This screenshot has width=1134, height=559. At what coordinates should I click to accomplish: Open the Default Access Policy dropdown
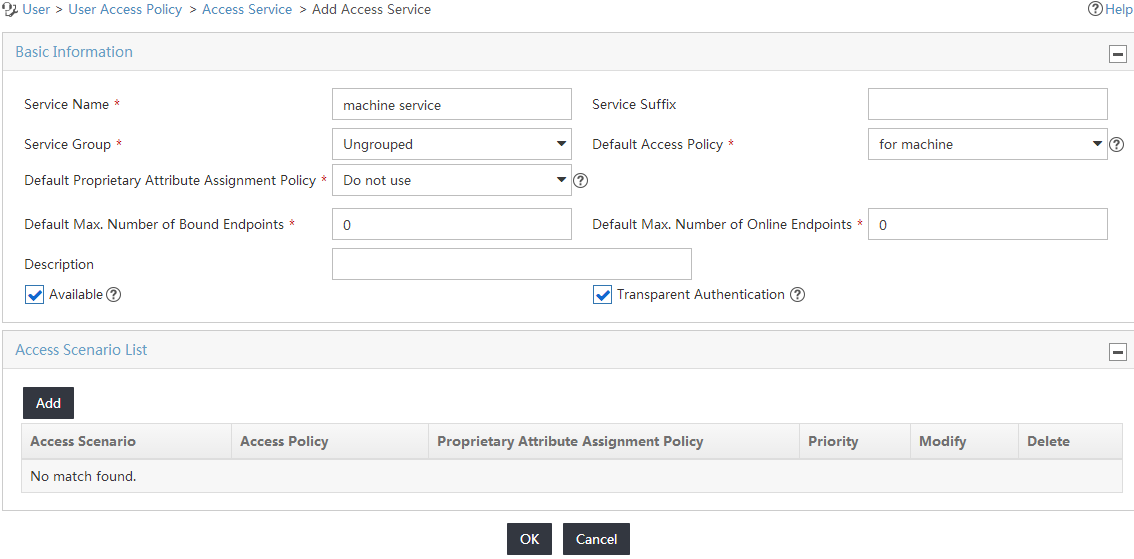987,144
